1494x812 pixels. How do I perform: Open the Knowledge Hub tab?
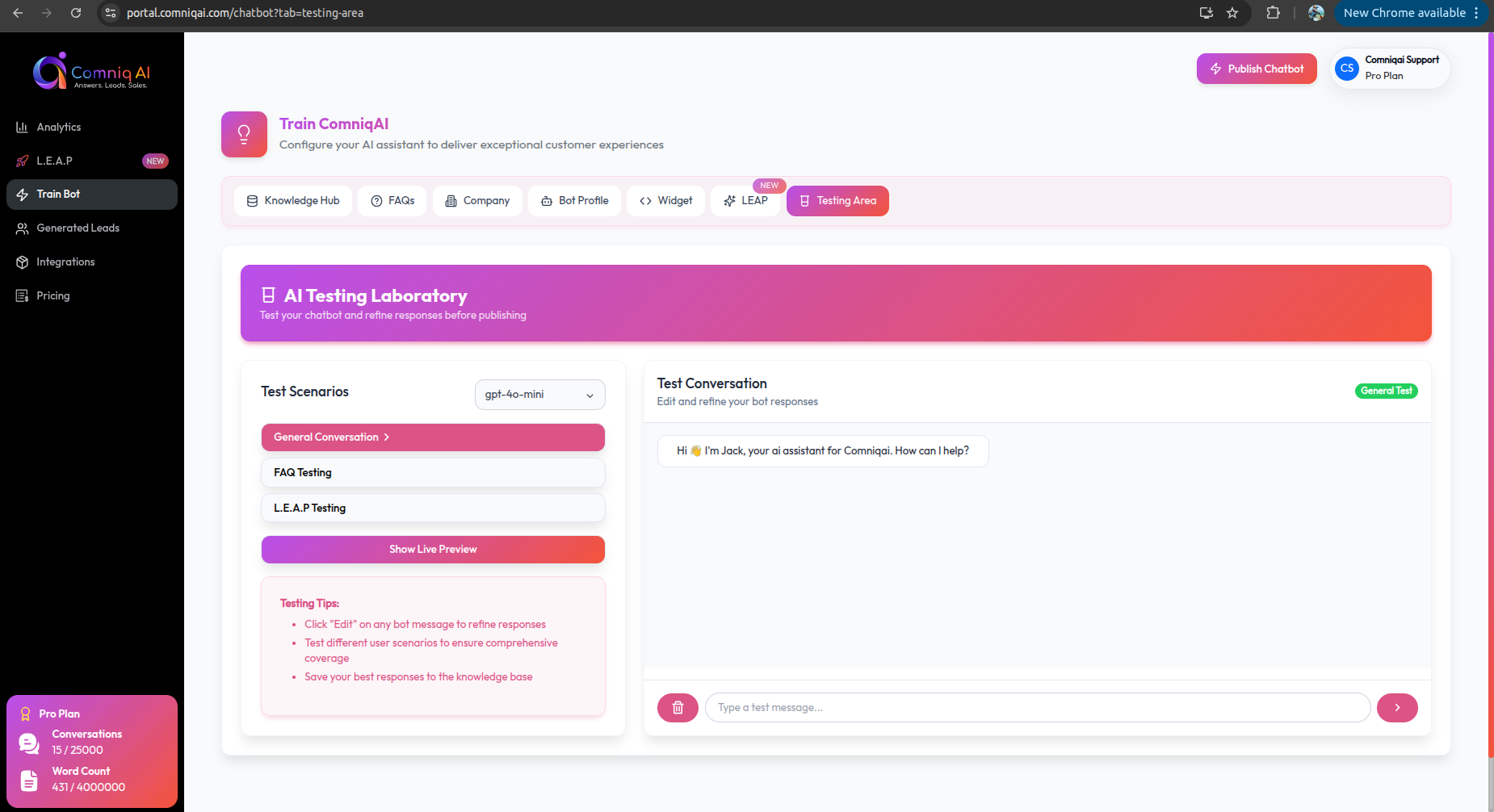[293, 201]
